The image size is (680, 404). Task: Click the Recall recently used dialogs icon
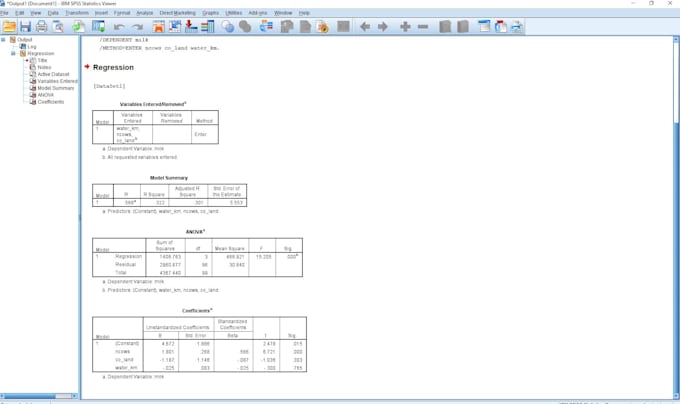[98, 26]
